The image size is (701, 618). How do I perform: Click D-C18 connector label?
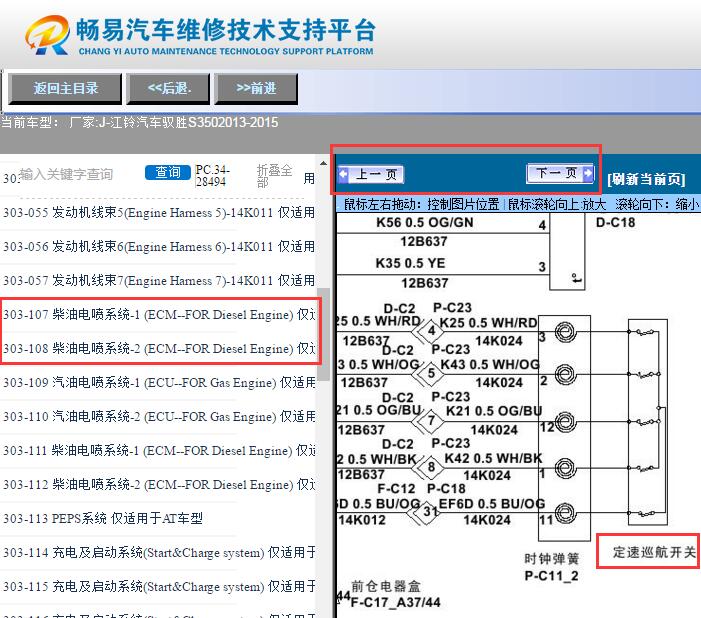[615, 222]
